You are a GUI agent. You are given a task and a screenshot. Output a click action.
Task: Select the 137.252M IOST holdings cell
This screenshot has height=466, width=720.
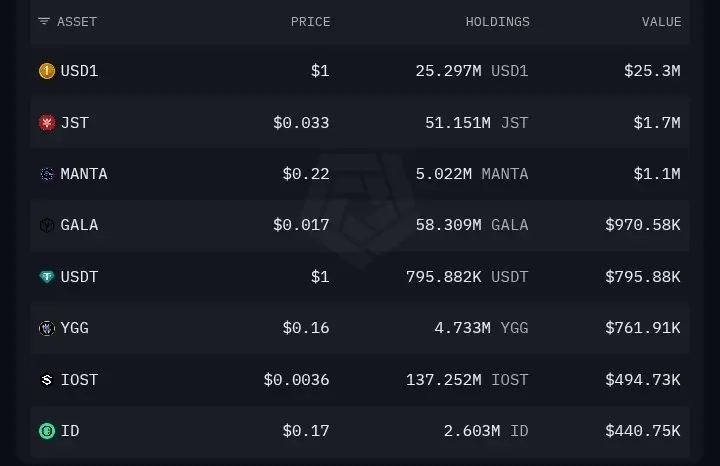[x=467, y=380]
